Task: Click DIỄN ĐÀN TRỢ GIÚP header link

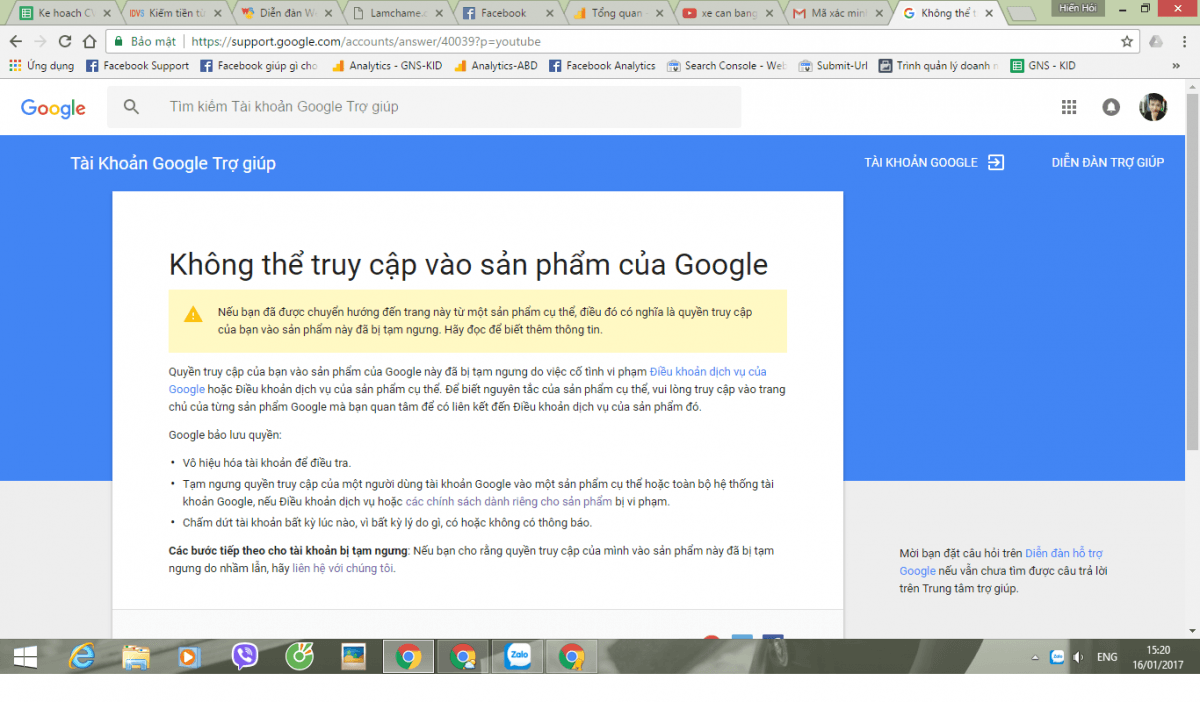Action: click(x=1107, y=163)
